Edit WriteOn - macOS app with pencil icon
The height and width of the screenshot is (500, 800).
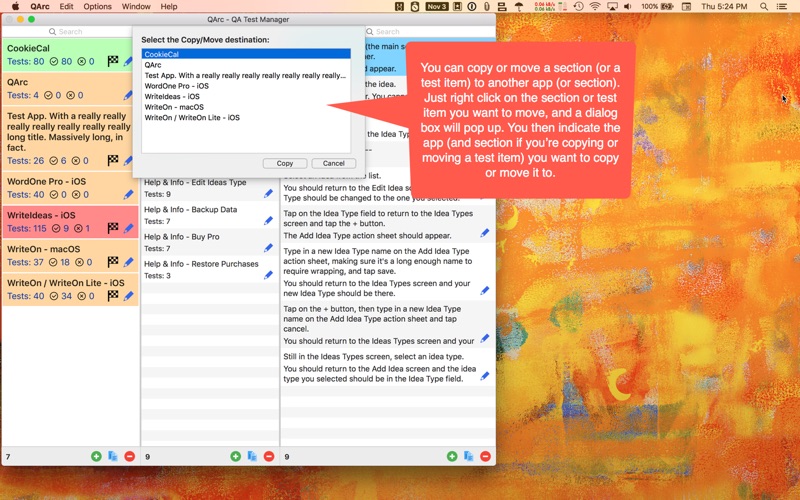coord(129,262)
